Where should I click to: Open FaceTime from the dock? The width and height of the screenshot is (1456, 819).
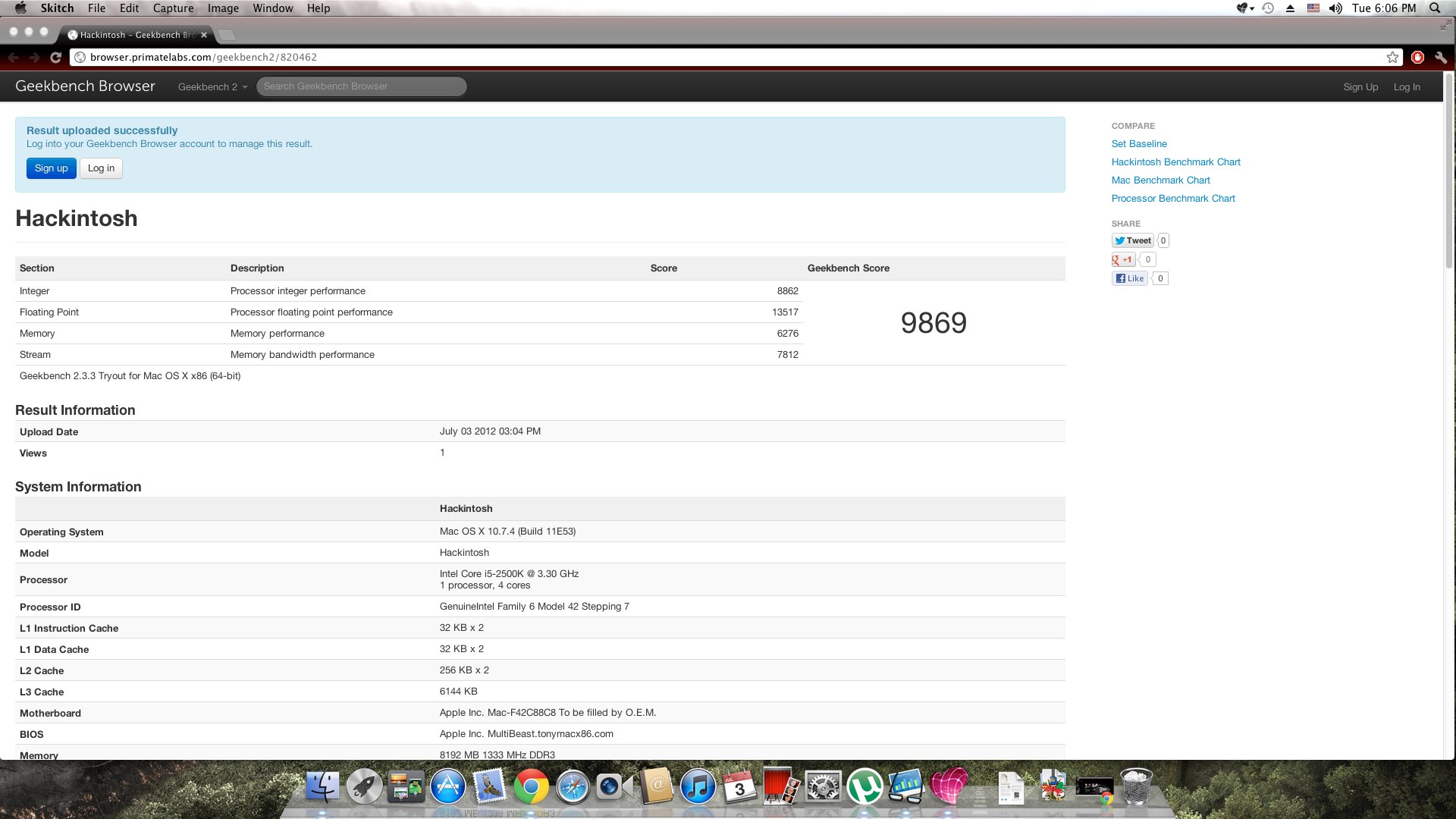pyautogui.click(x=614, y=786)
